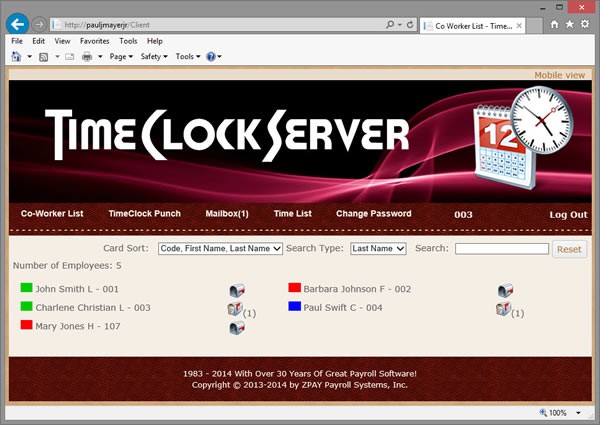Open the Favorites star icon
This screenshot has width=600, height=425.
pyautogui.click(x=570, y=24)
